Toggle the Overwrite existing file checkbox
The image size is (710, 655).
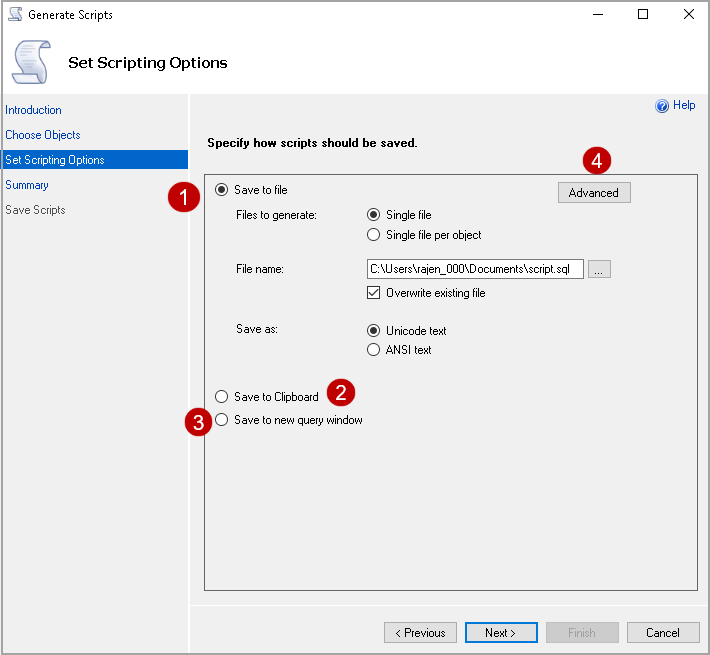tap(374, 293)
